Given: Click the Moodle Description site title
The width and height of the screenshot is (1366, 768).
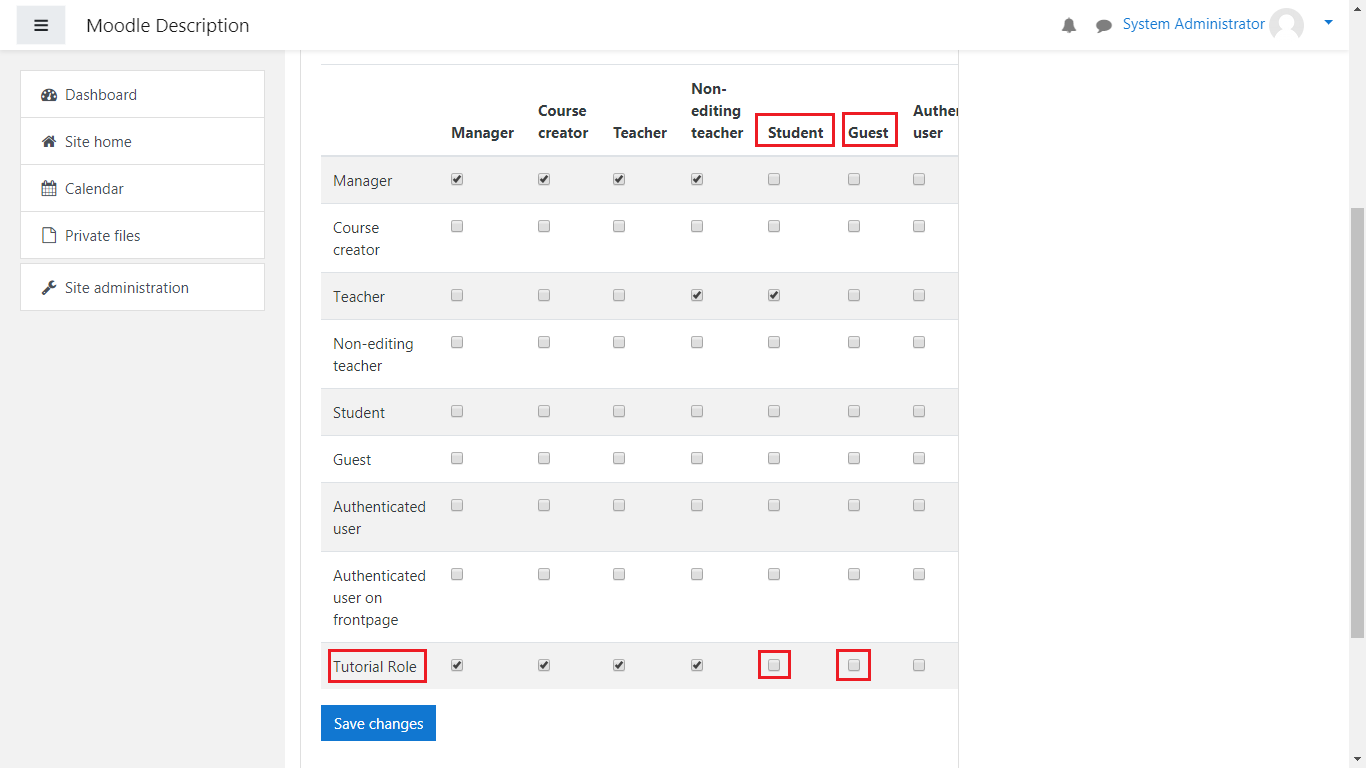Looking at the screenshot, I should (168, 26).
